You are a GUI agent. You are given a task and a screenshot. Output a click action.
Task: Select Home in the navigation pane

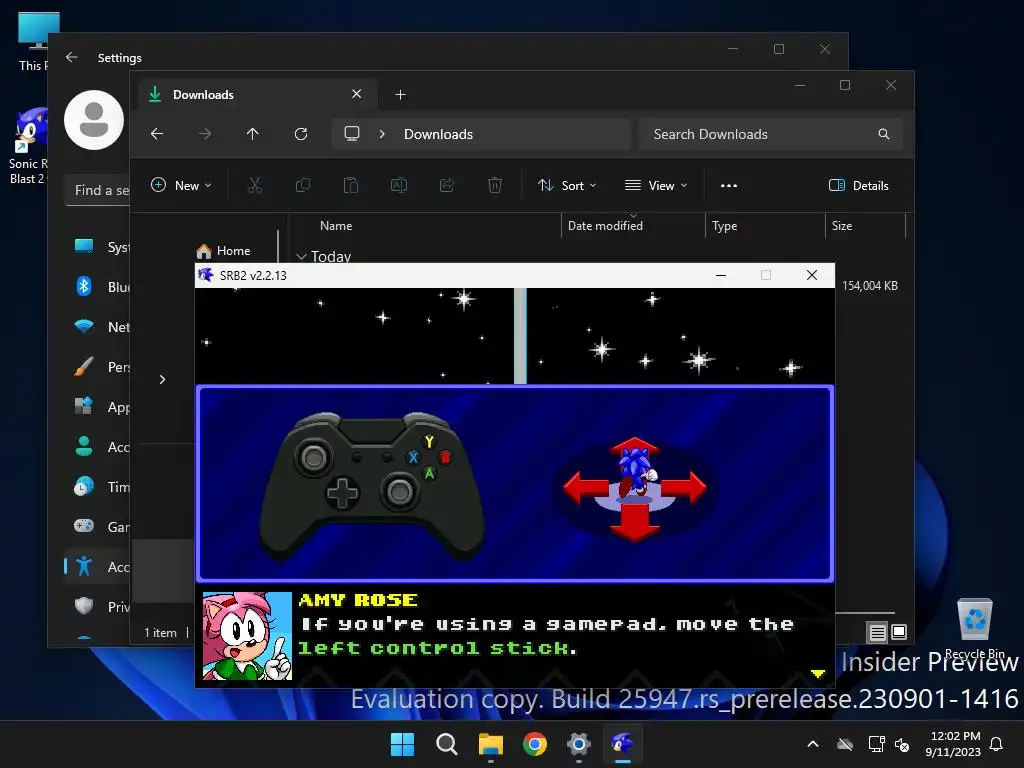223,251
